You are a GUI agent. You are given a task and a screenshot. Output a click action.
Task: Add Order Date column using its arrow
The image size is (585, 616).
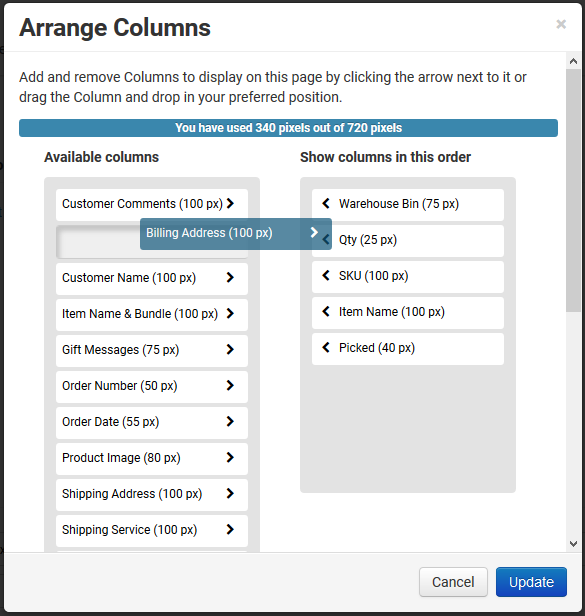click(x=230, y=422)
